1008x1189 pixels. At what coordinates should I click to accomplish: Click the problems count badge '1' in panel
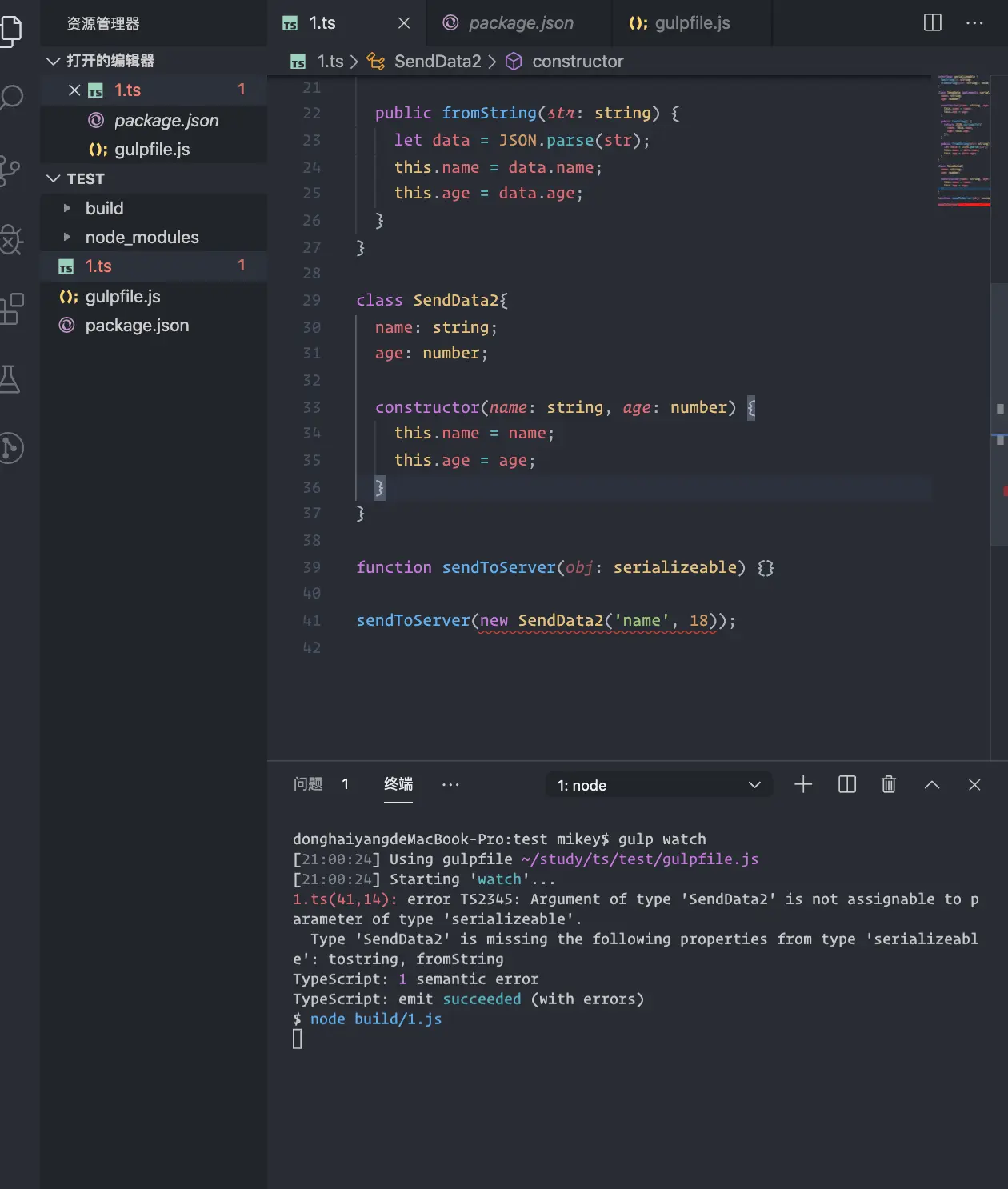click(345, 784)
